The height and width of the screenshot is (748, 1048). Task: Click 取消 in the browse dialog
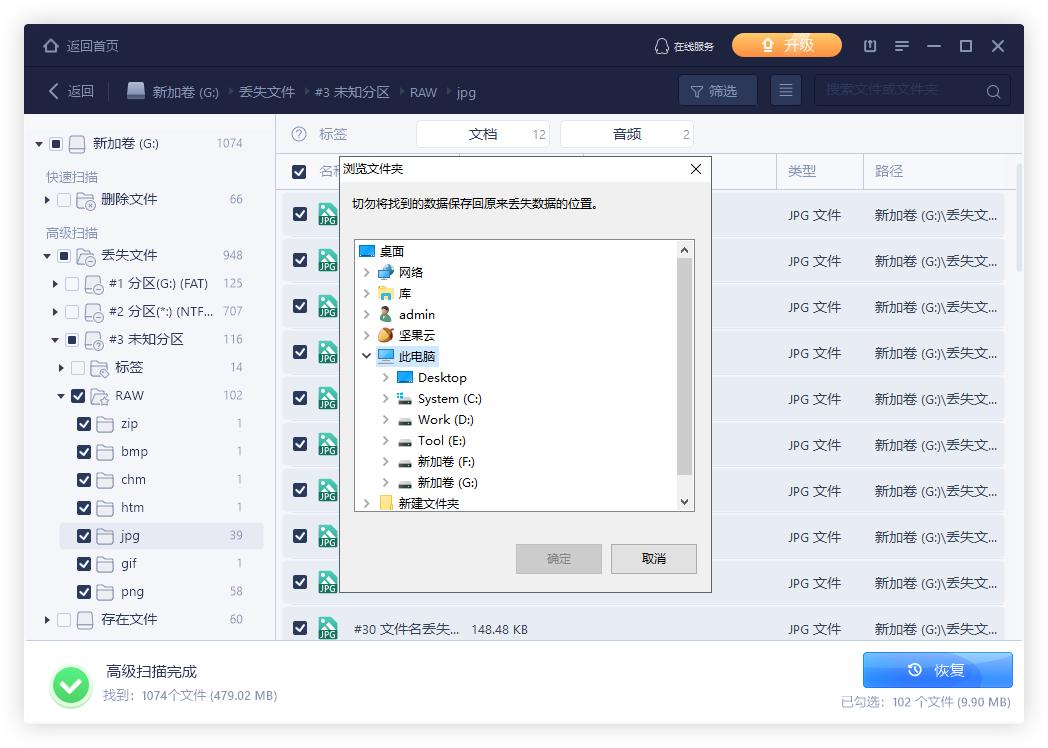pyautogui.click(x=653, y=559)
